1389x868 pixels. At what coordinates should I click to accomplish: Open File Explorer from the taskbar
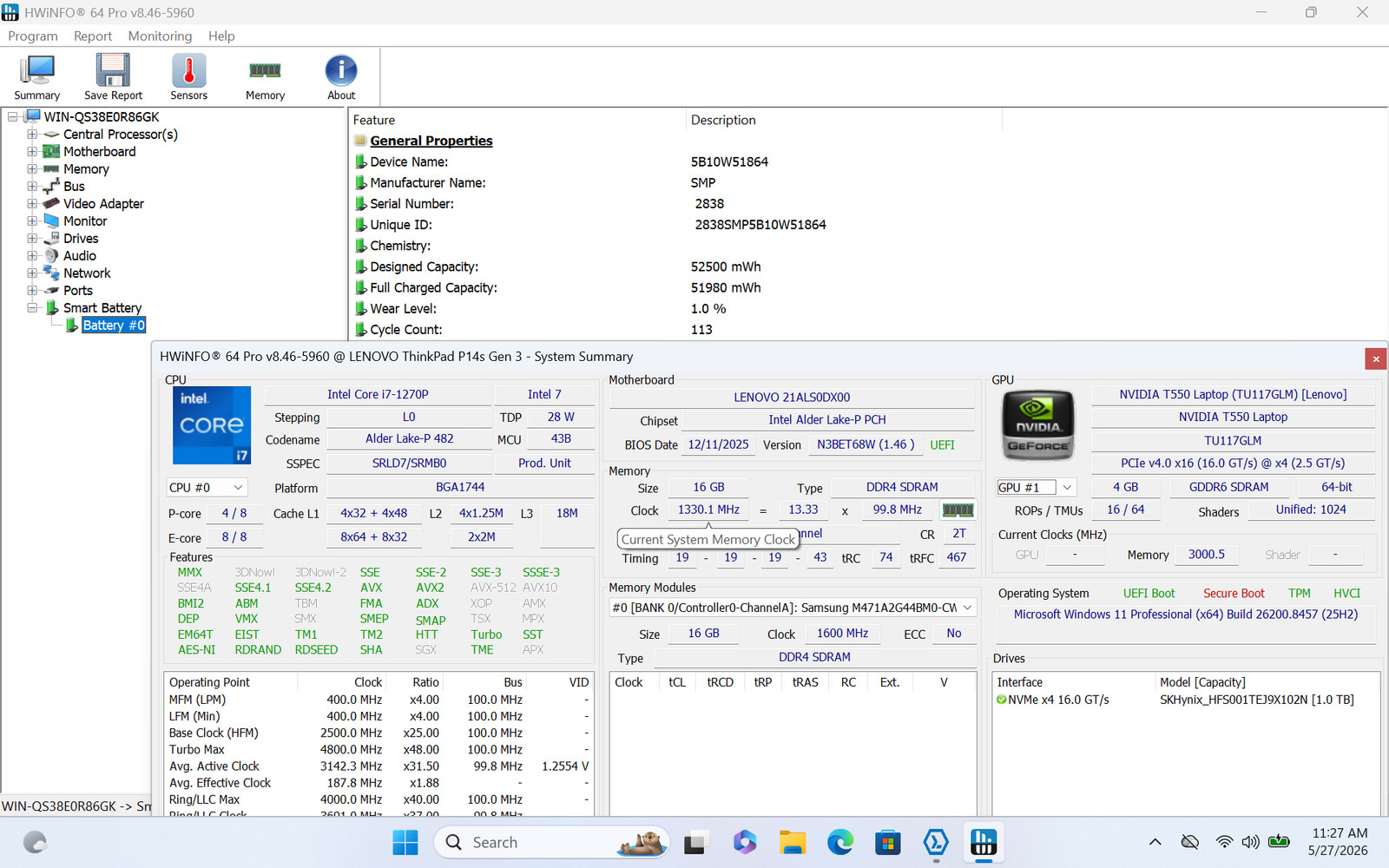792,842
